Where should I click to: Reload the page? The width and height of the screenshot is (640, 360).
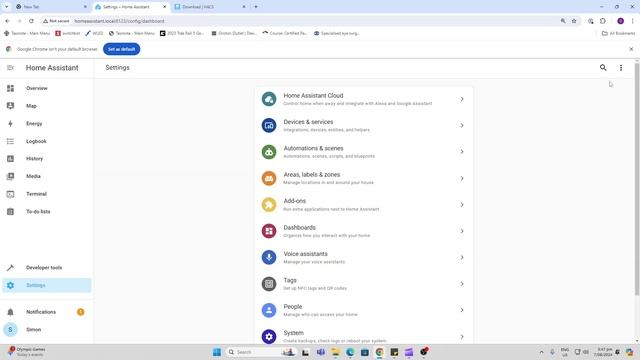pyautogui.click(x=31, y=21)
